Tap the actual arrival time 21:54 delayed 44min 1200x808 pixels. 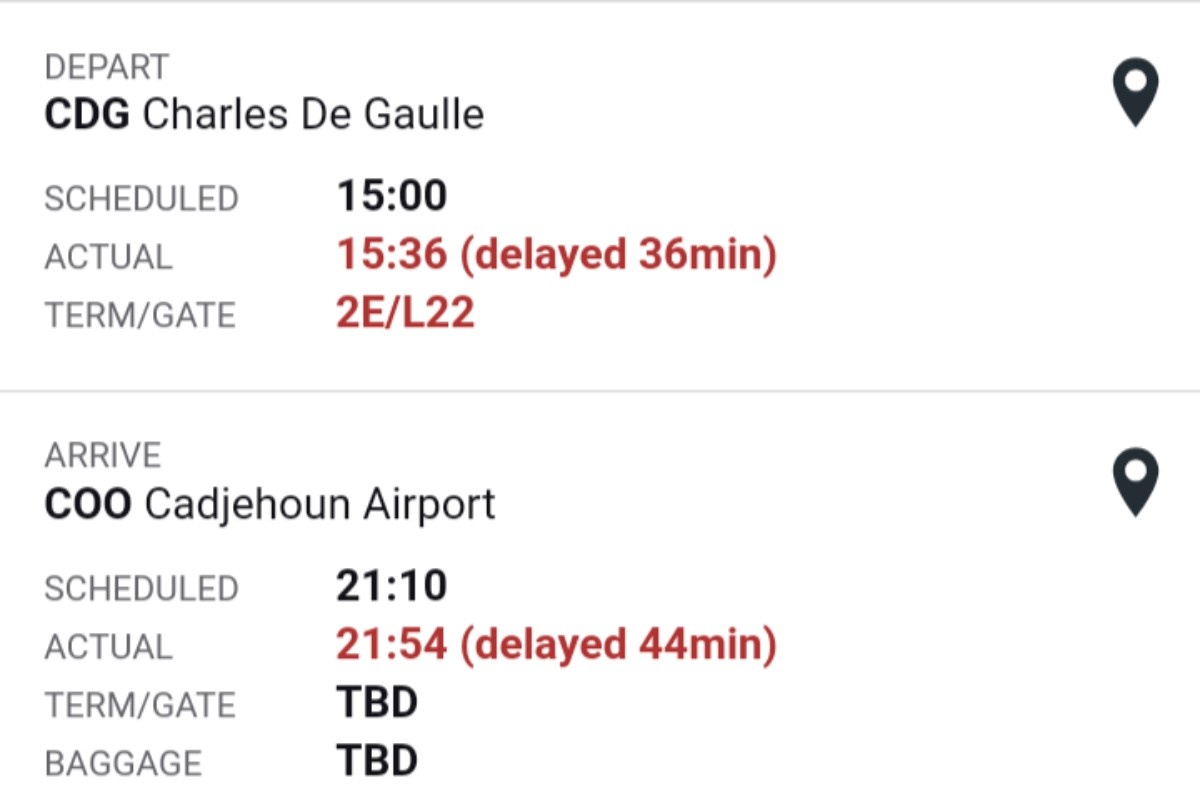(556, 645)
